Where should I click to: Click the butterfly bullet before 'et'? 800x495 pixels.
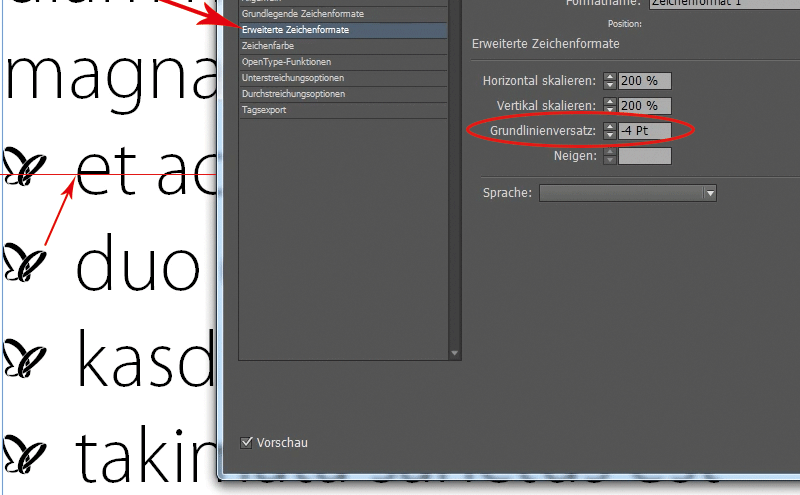(x=24, y=166)
